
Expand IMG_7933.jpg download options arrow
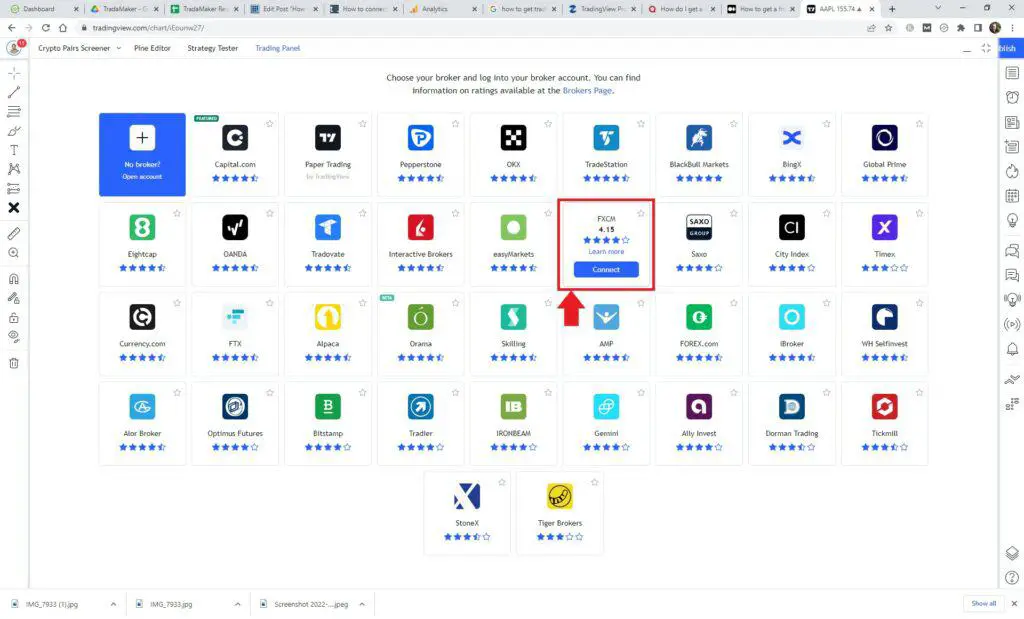tap(237, 604)
